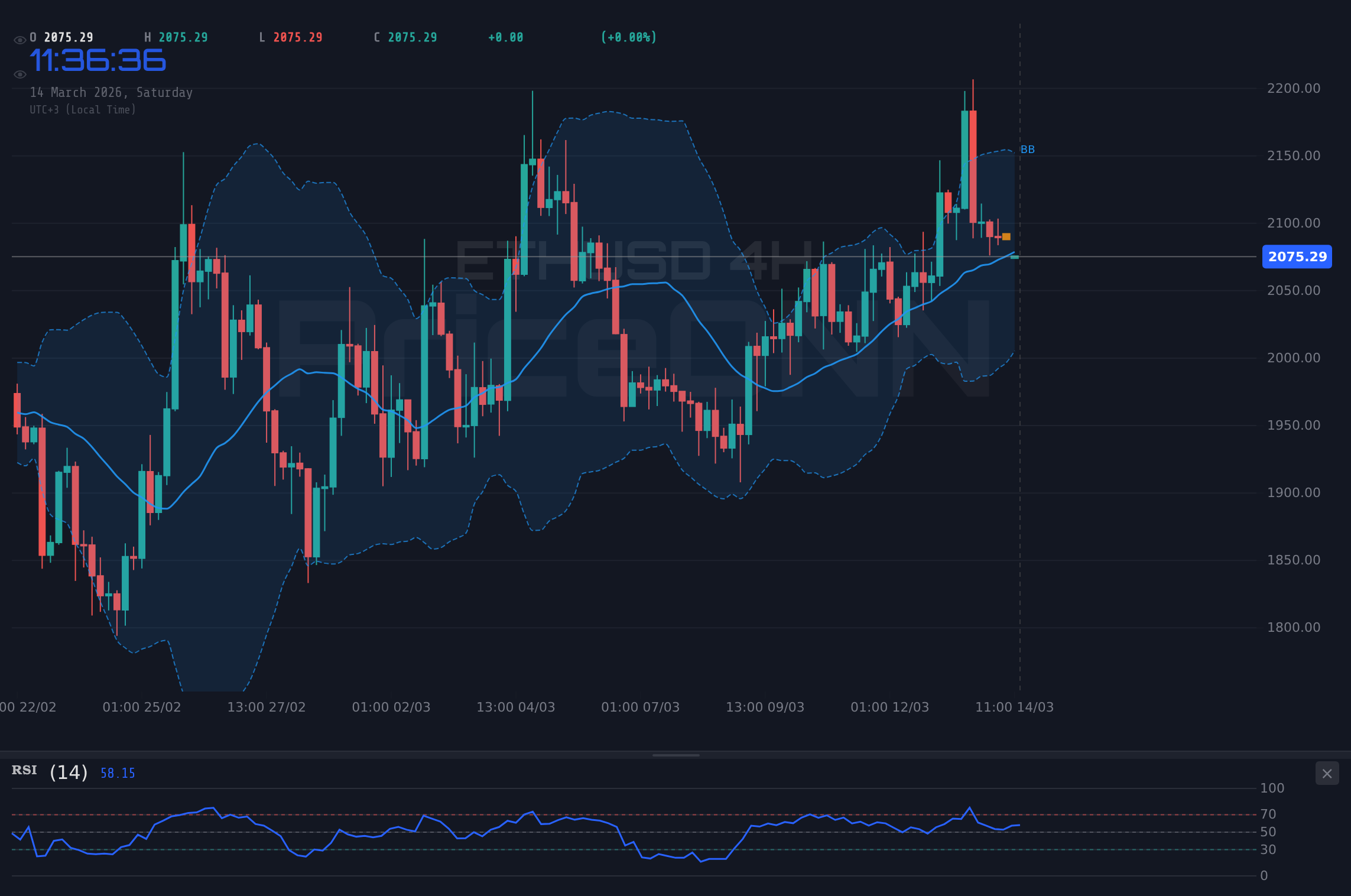Select the blue 2075.29 price tag on price axis
The height and width of the screenshot is (896, 1351).
[1297, 257]
